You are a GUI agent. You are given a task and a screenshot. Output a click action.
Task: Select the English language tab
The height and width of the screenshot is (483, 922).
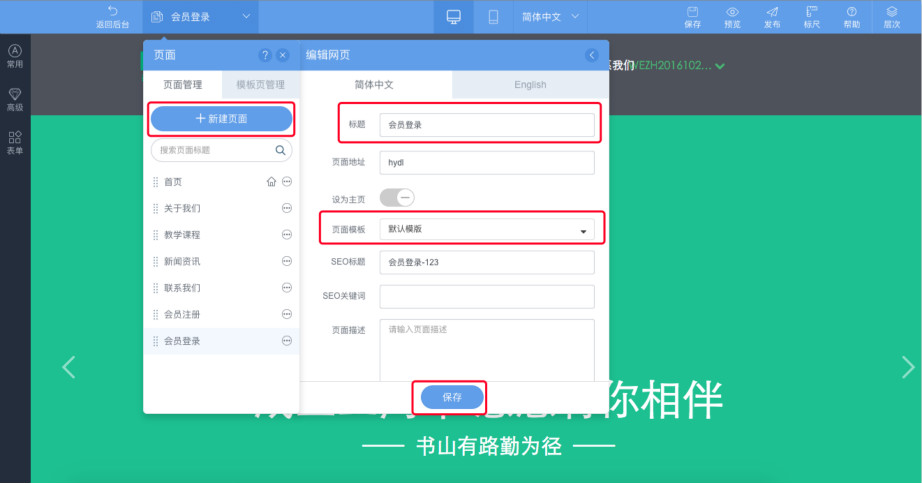point(530,85)
